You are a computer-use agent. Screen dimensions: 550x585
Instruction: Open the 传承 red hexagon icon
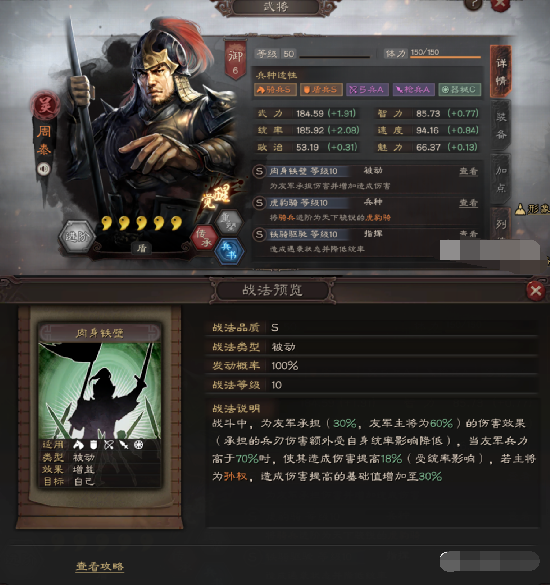point(204,238)
